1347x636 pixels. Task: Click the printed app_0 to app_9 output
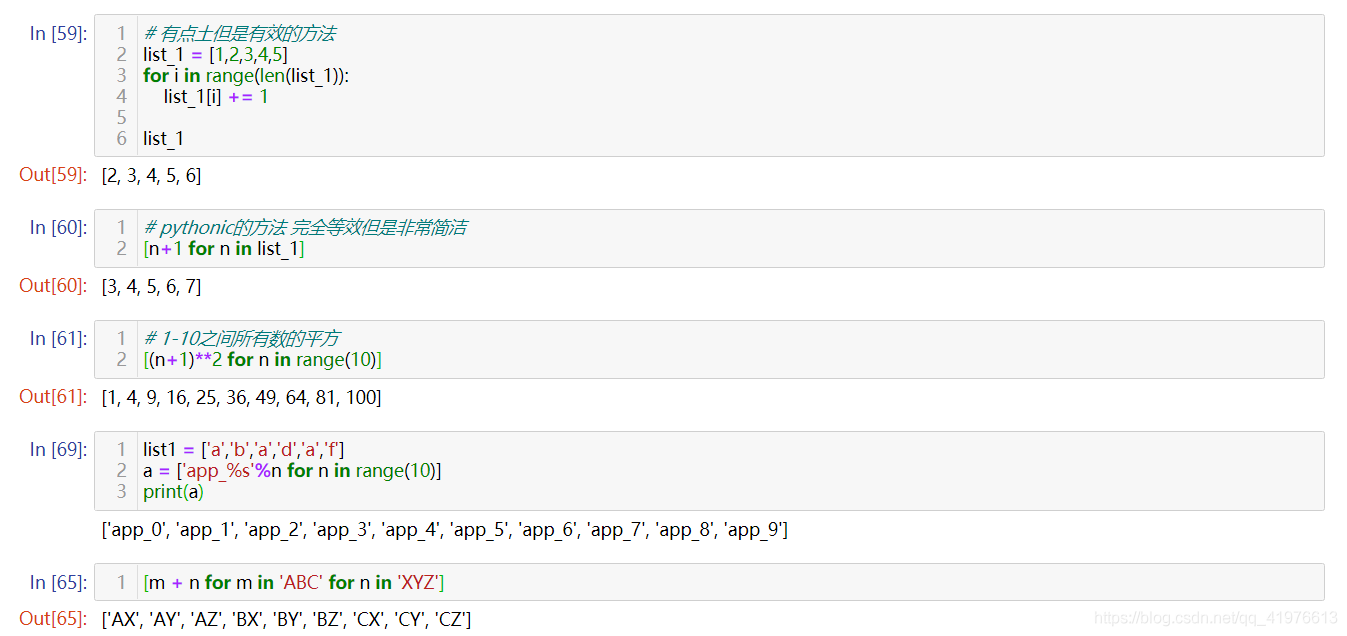tap(444, 530)
